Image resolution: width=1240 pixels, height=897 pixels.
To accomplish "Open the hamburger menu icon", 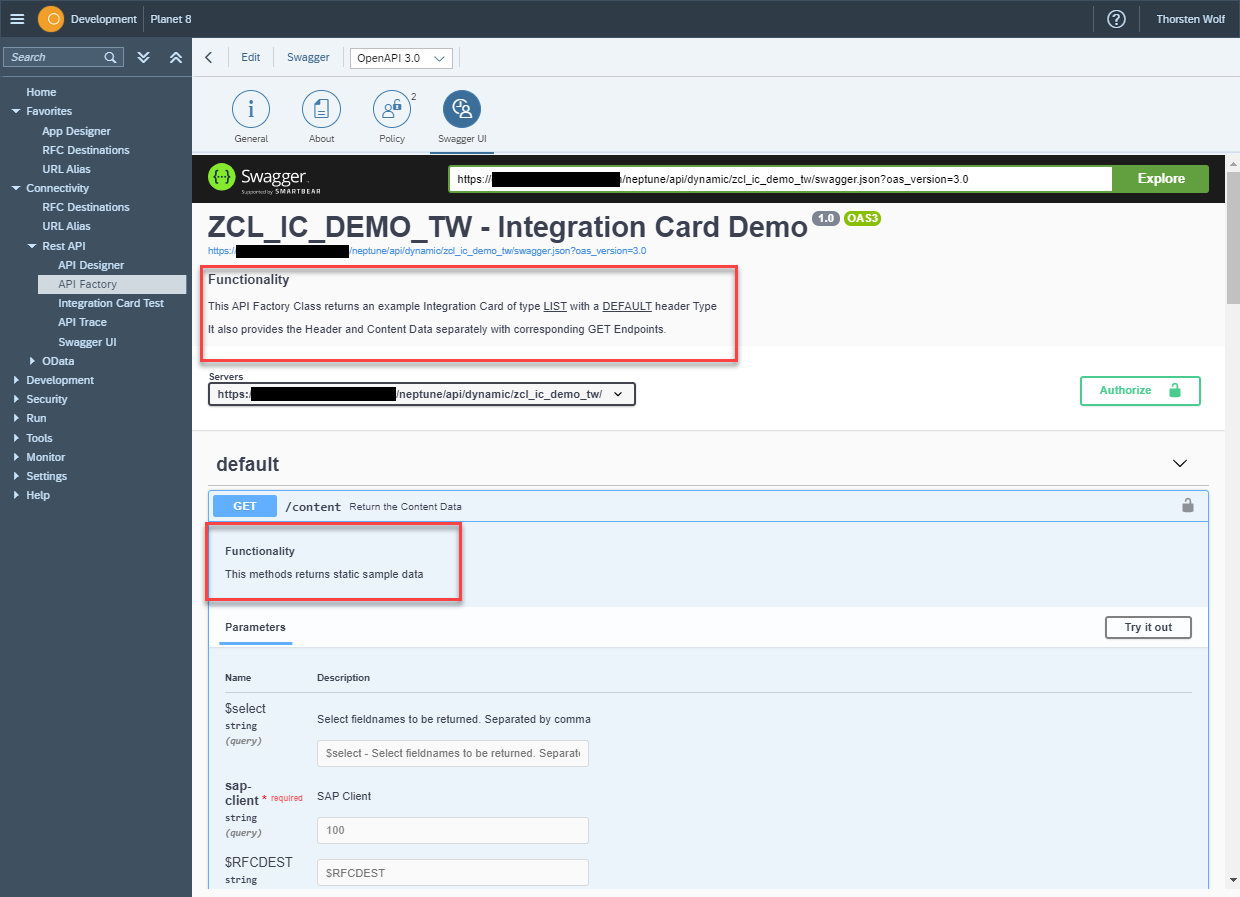I will click(x=17, y=19).
